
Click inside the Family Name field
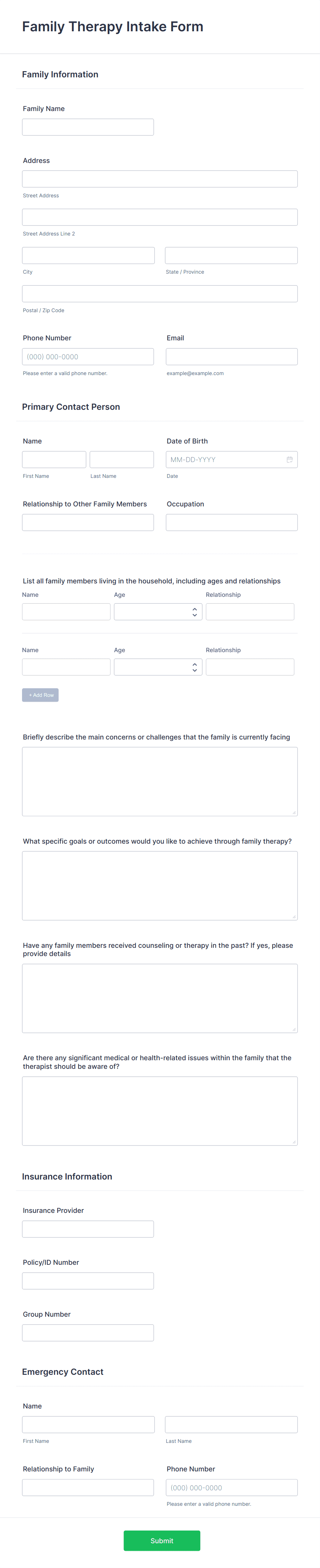88,127
